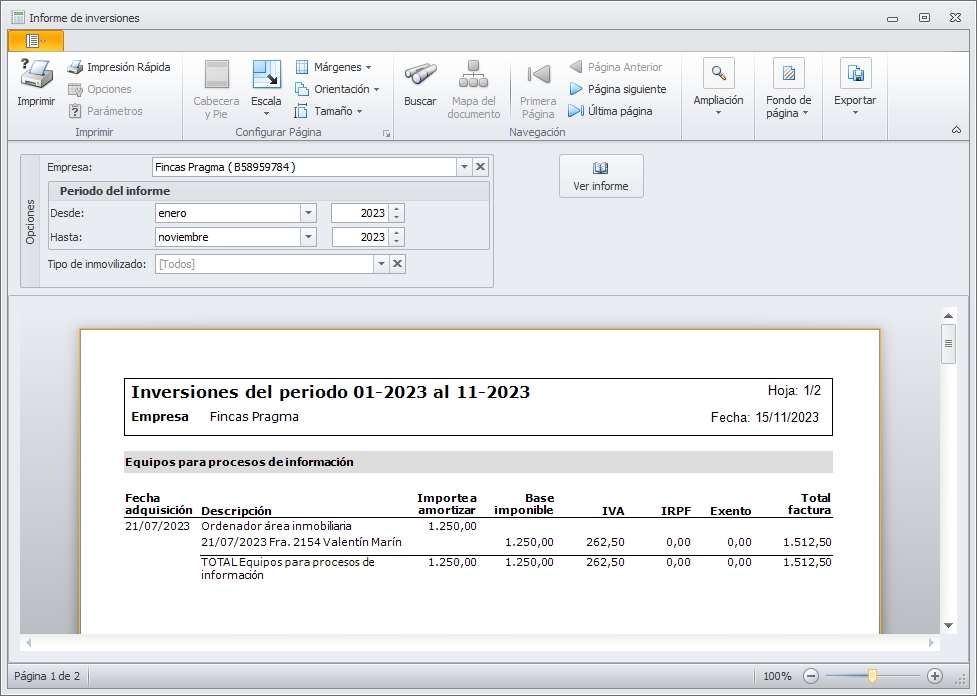The image size is (977, 696).
Task: Open the orange application menu button
Action: [35, 40]
